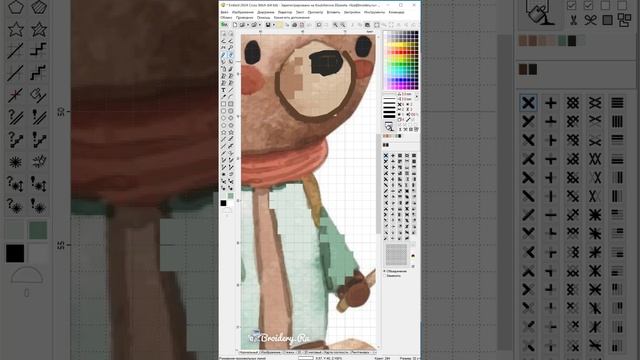Select the upright plus-shaped cross stitch type

393,156
